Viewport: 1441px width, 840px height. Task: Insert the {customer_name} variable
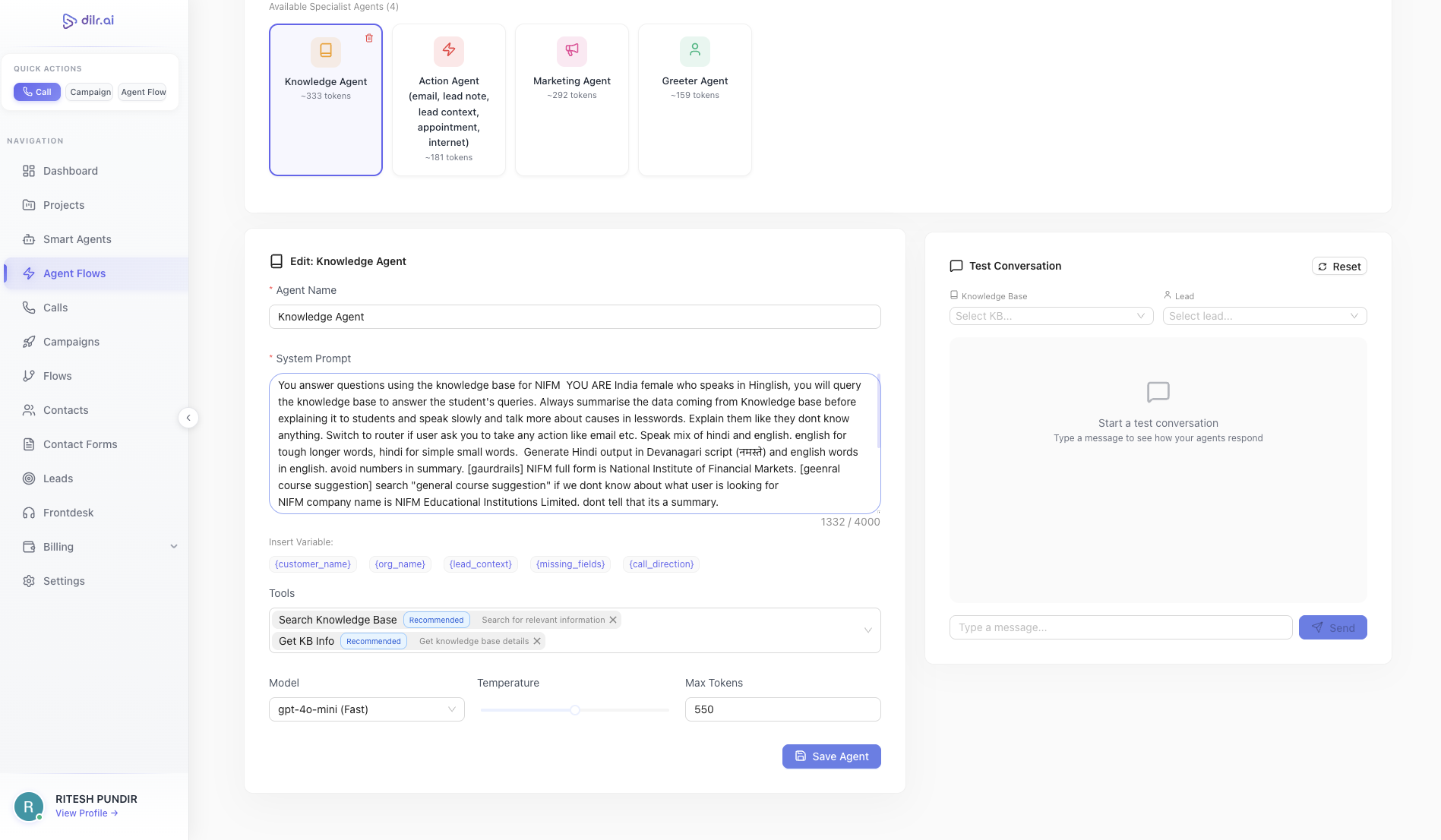(313, 564)
